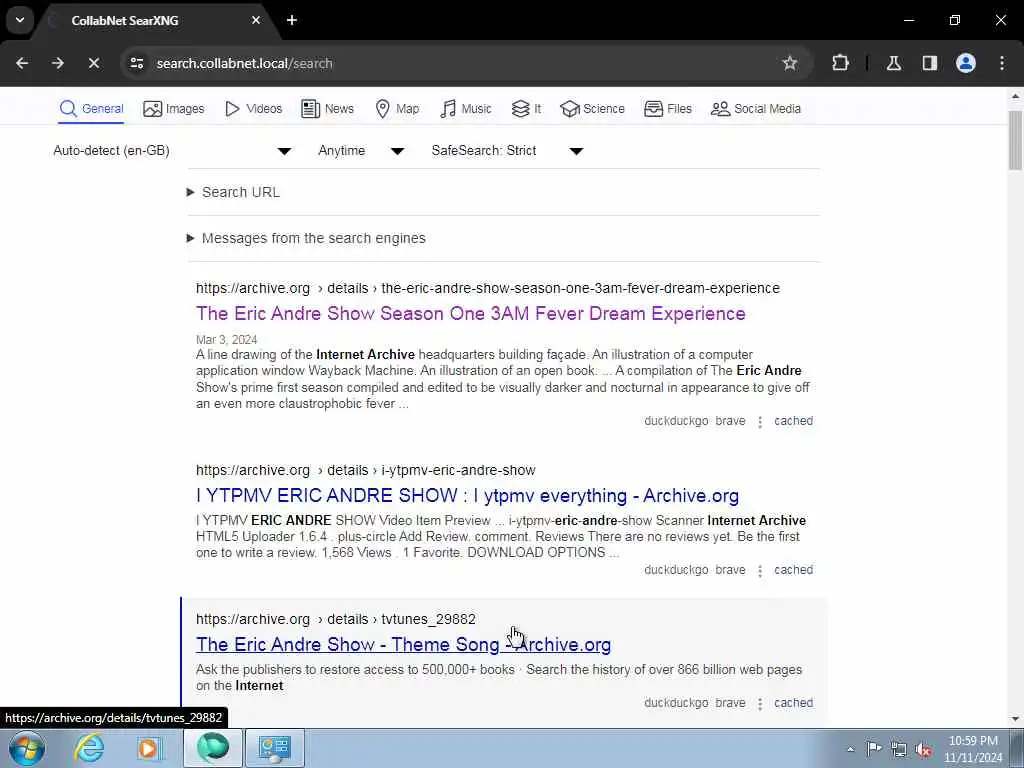Expand the Search URL section
Image resolution: width=1024 pixels, height=768 pixels.
234,192
